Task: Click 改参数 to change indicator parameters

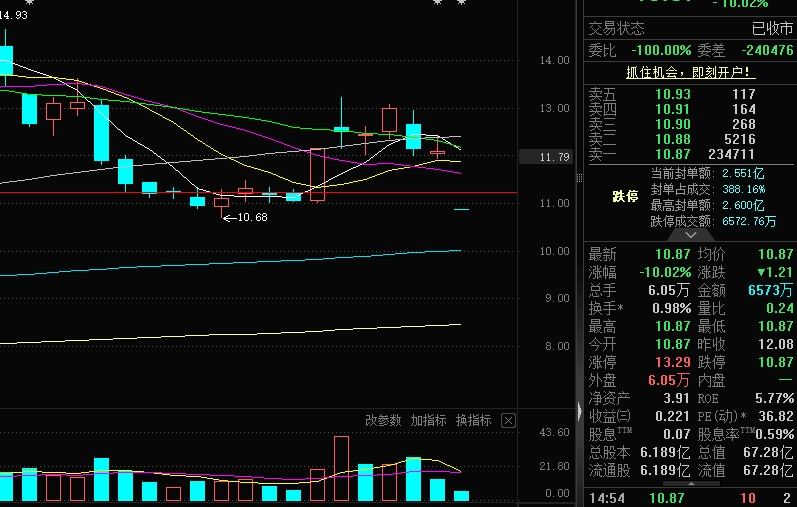Action: (383, 421)
